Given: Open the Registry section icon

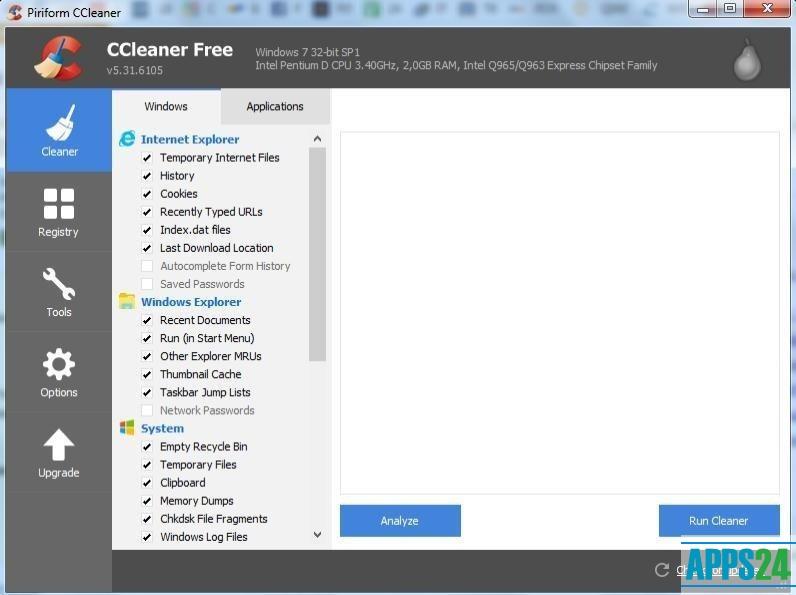Looking at the screenshot, I should [59, 203].
